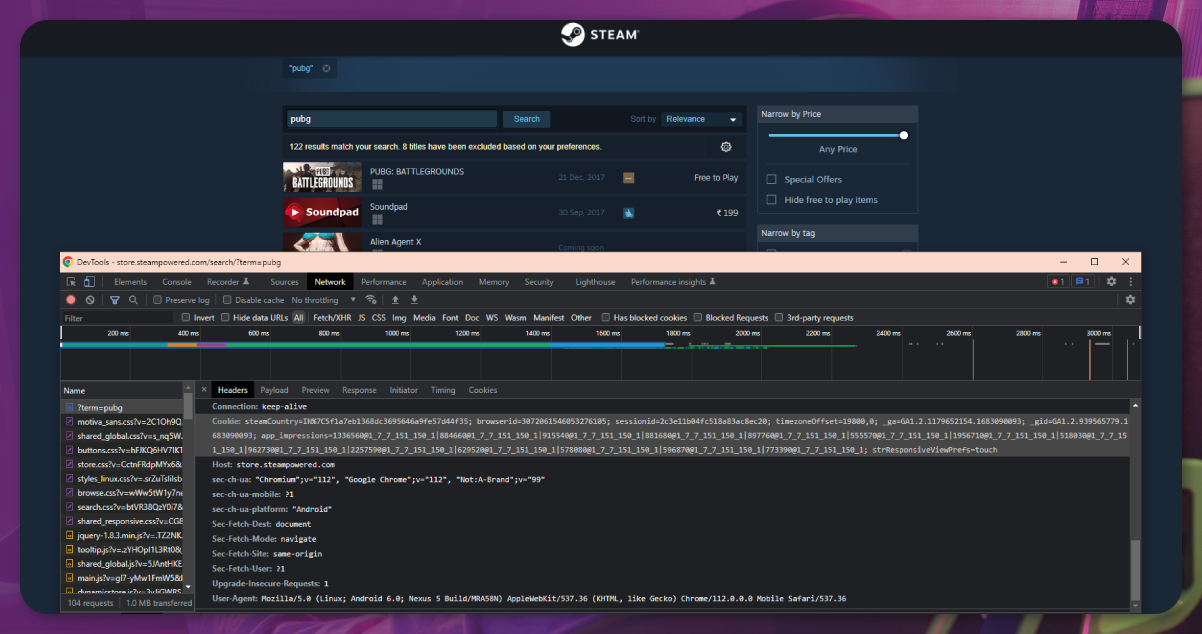
Task: Click the network Filter text field
Action: coord(118,318)
